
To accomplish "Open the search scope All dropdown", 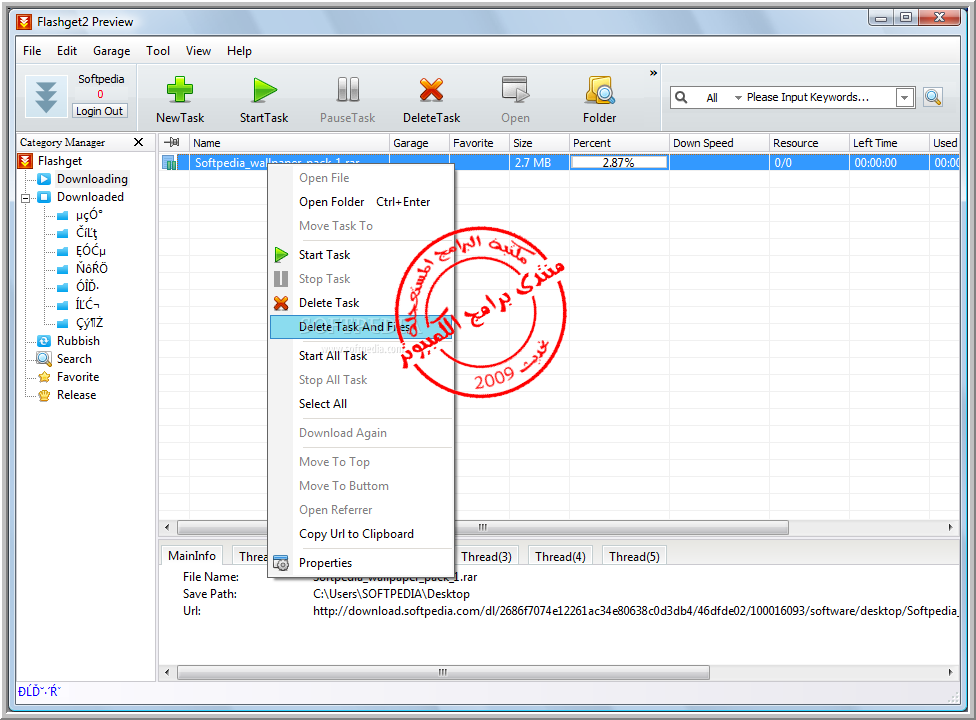I will (x=723, y=98).
